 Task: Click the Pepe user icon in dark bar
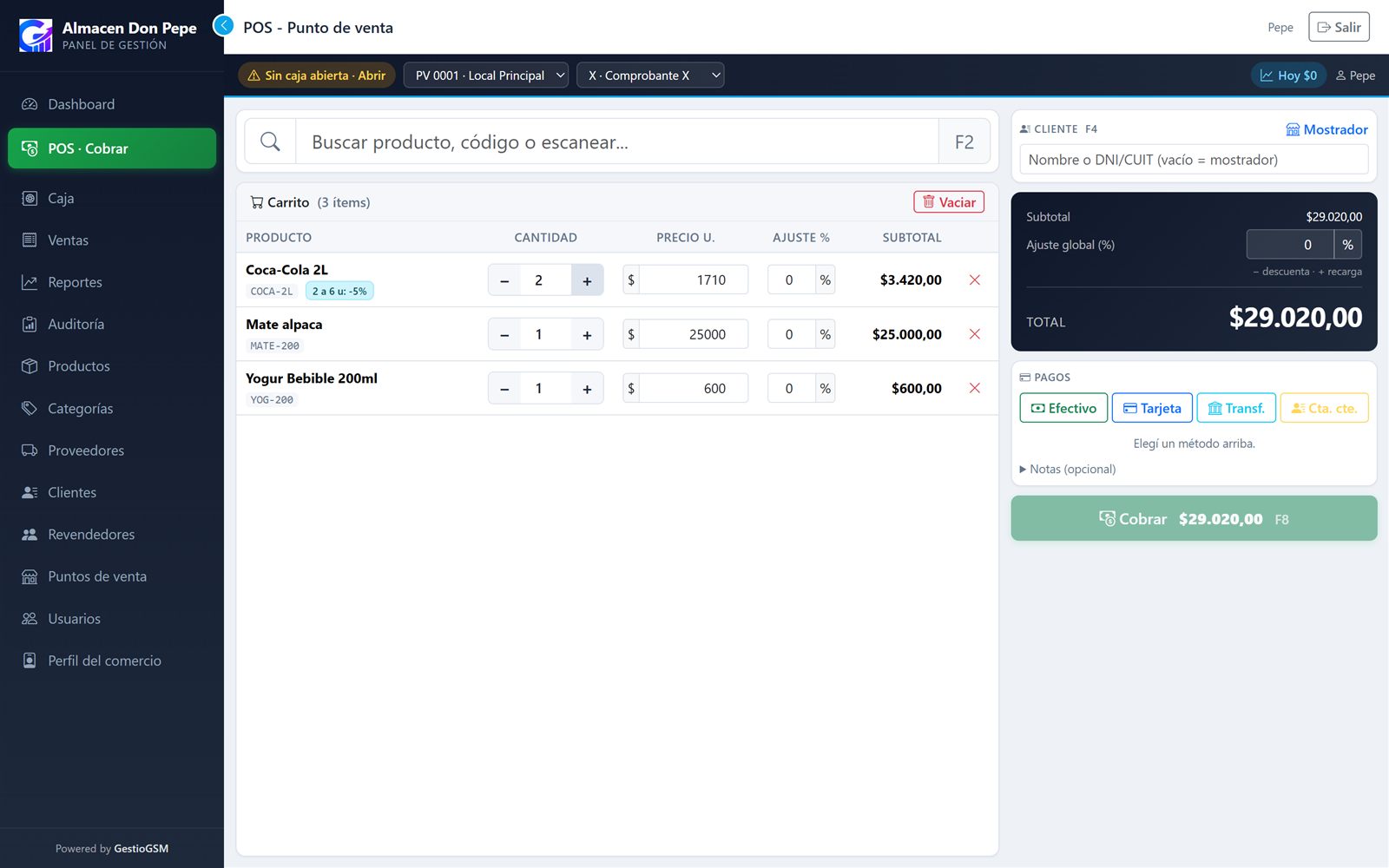1341,76
